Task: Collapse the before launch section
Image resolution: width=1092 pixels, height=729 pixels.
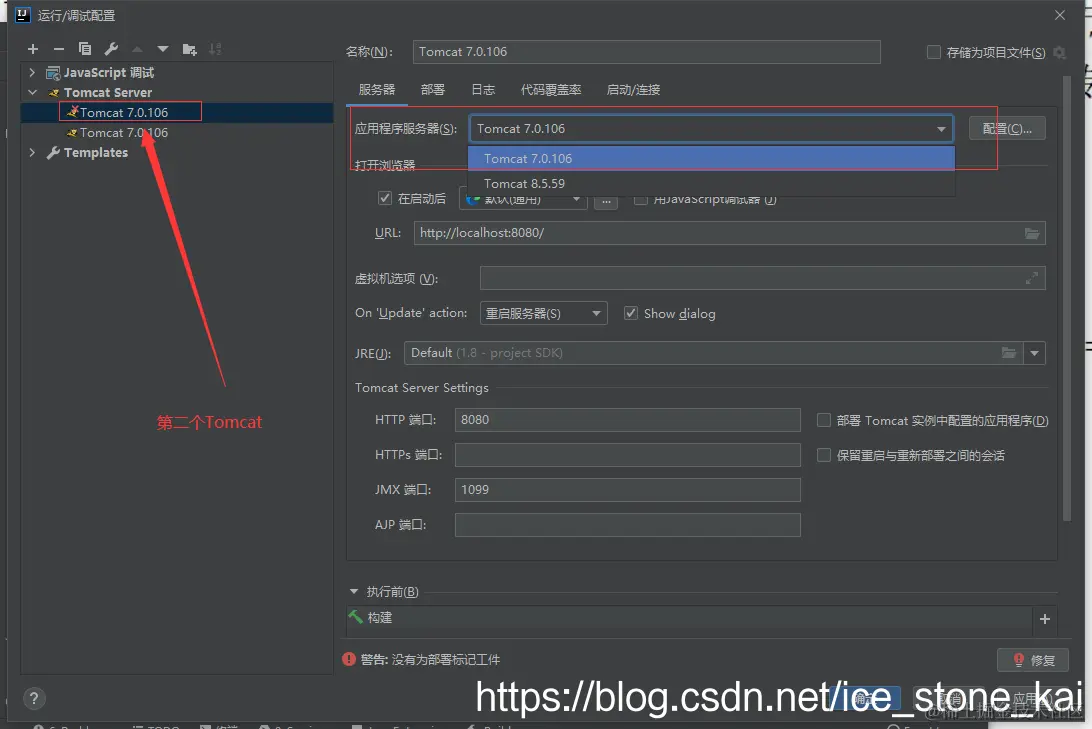Action: pos(354,592)
